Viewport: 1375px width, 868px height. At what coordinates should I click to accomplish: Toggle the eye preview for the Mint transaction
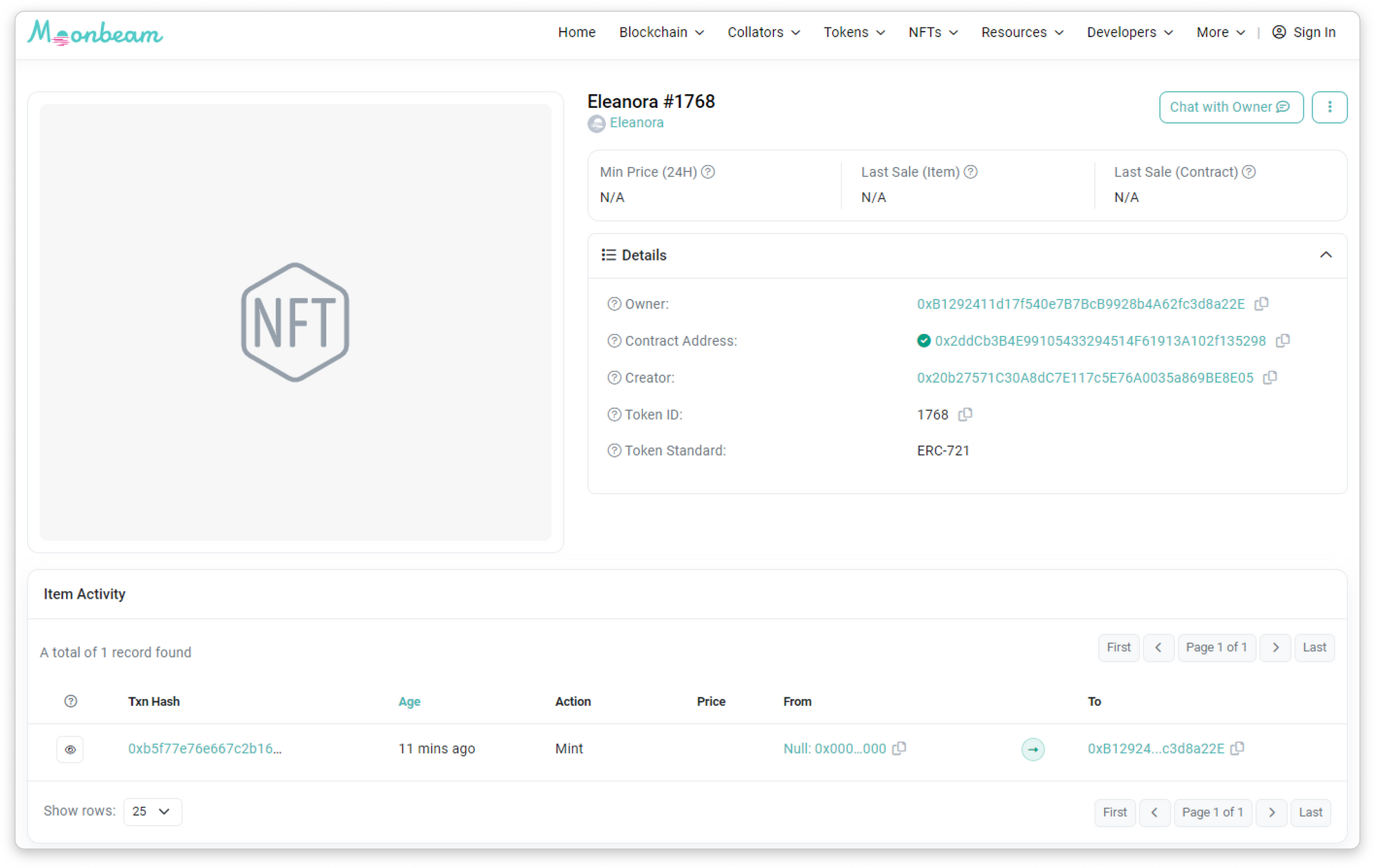[70, 749]
